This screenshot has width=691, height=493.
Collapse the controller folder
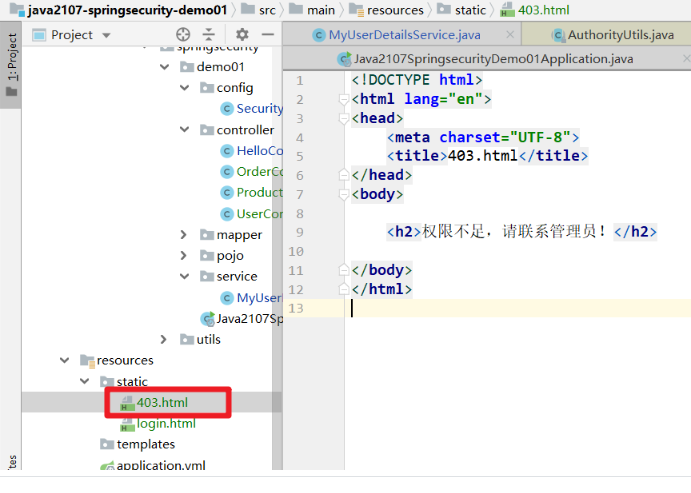coord(185,130)
